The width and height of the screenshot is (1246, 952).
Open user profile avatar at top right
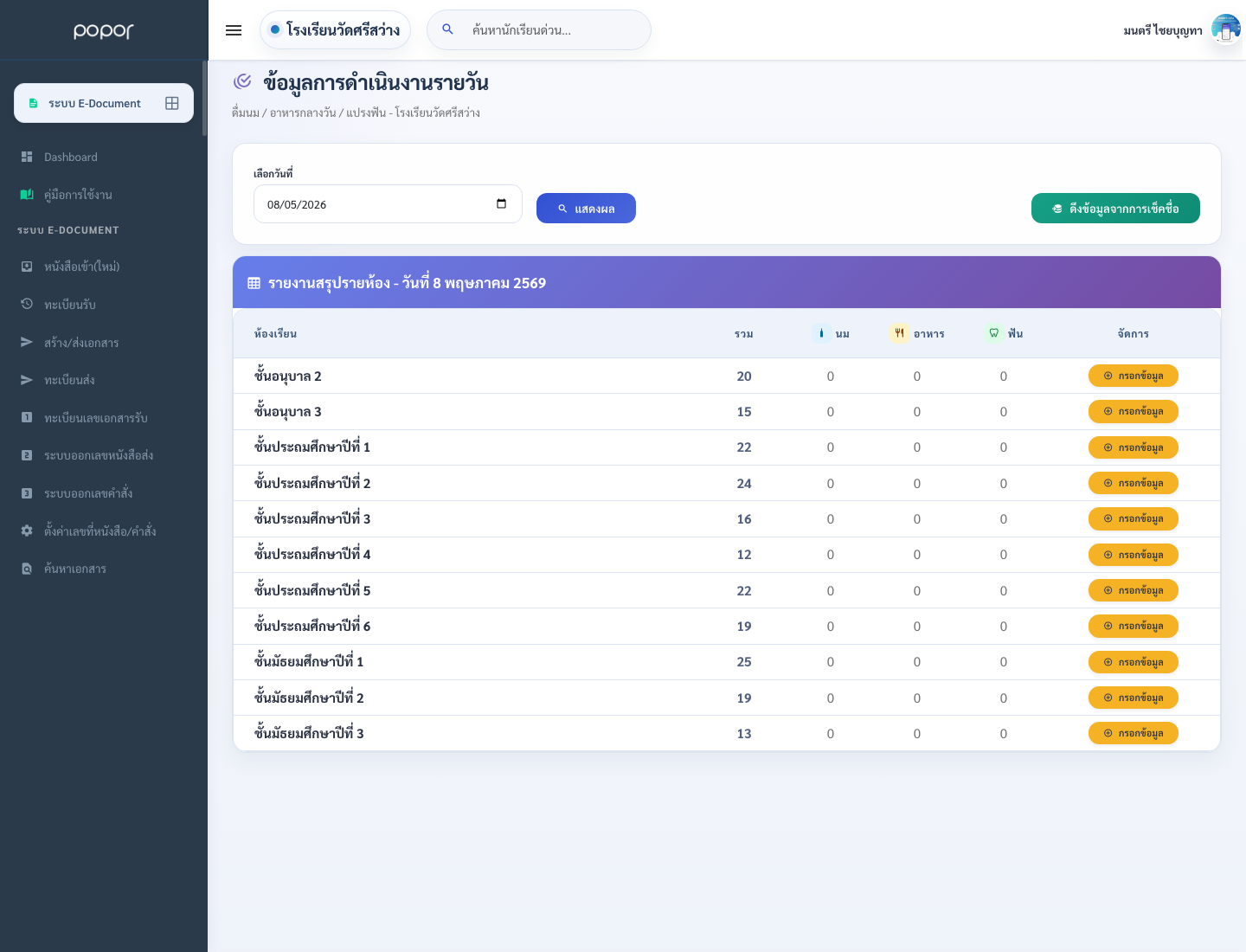(x=1225, y=30)
